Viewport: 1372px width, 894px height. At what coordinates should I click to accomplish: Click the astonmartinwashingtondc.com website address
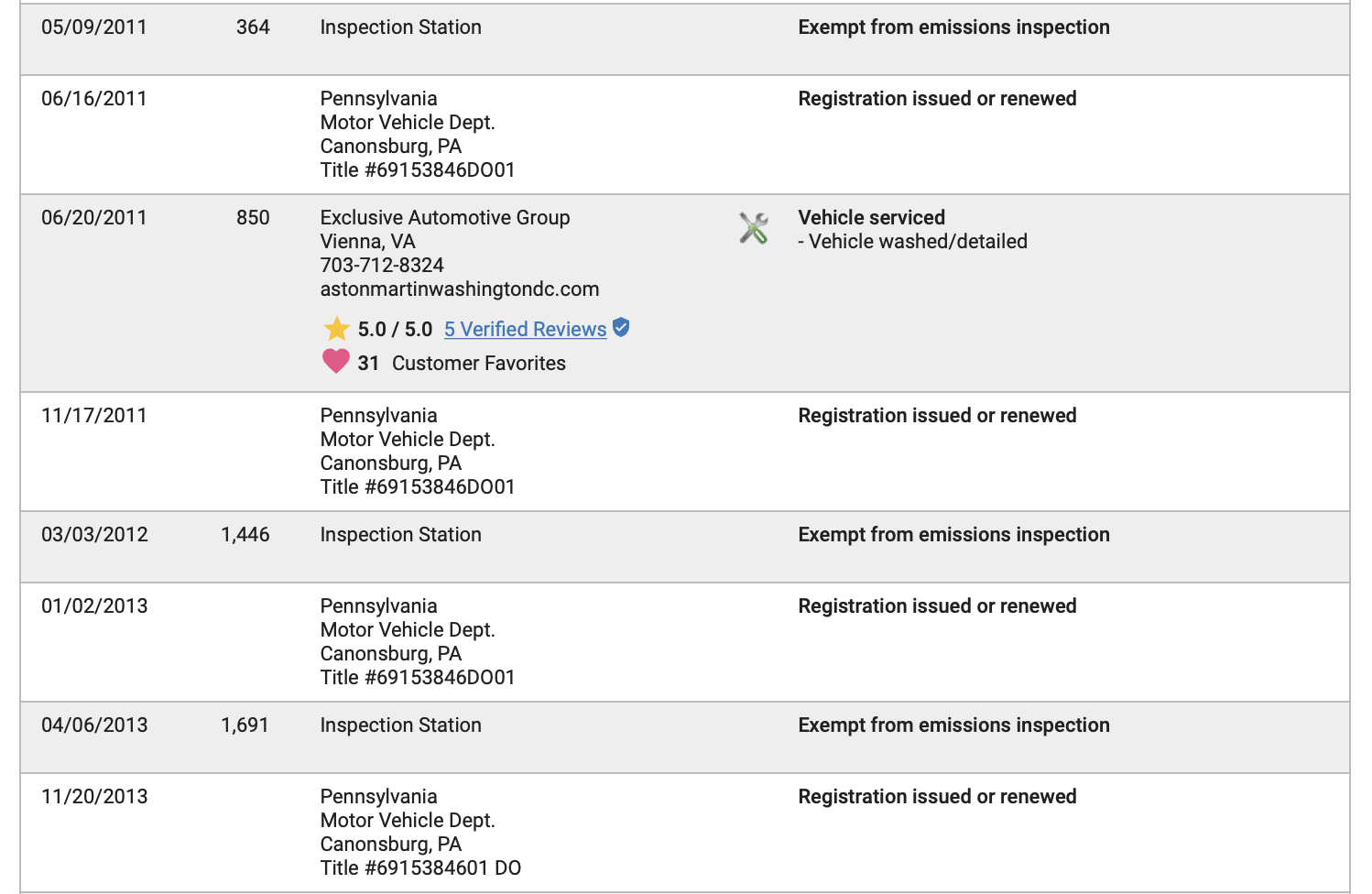(460, 289)
